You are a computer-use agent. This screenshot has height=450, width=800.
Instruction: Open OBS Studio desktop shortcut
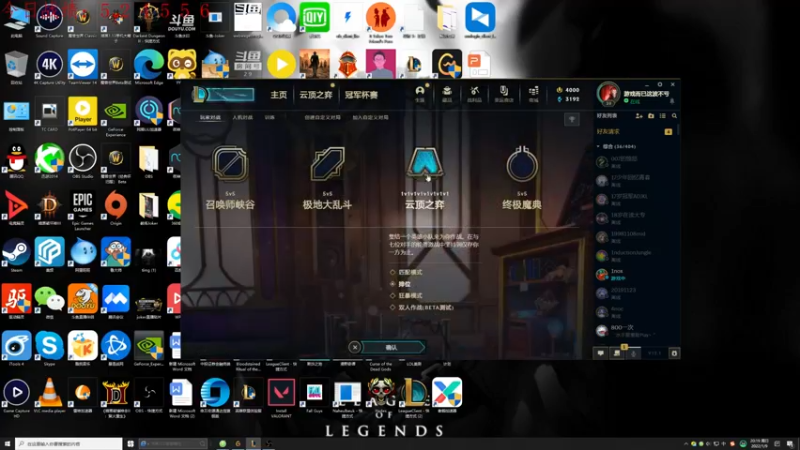pyautogui.click(x=83, y=161)
